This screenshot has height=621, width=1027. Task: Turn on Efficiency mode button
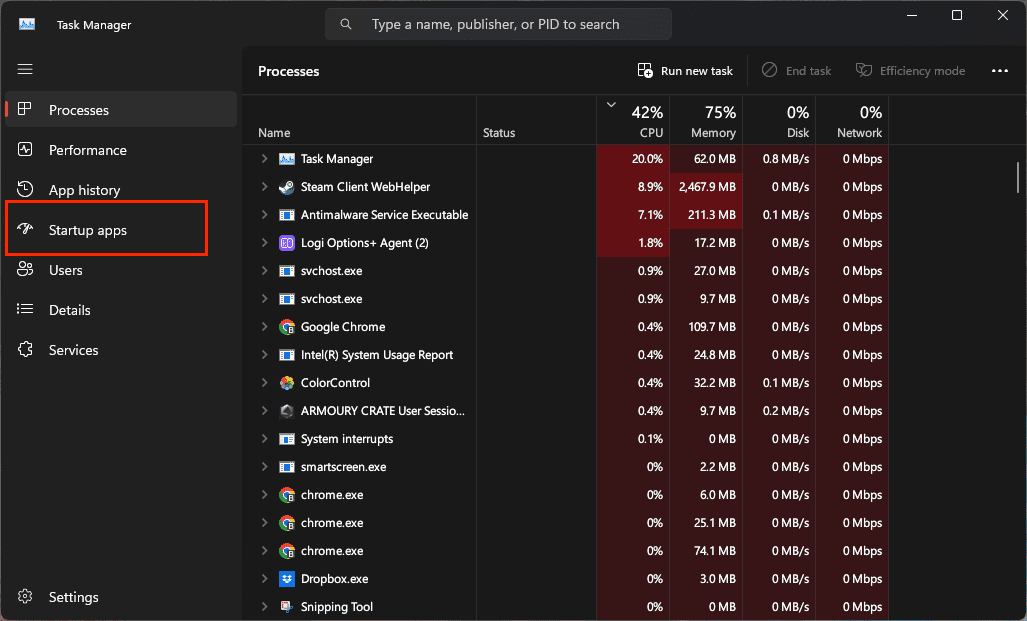click(910, 71)
